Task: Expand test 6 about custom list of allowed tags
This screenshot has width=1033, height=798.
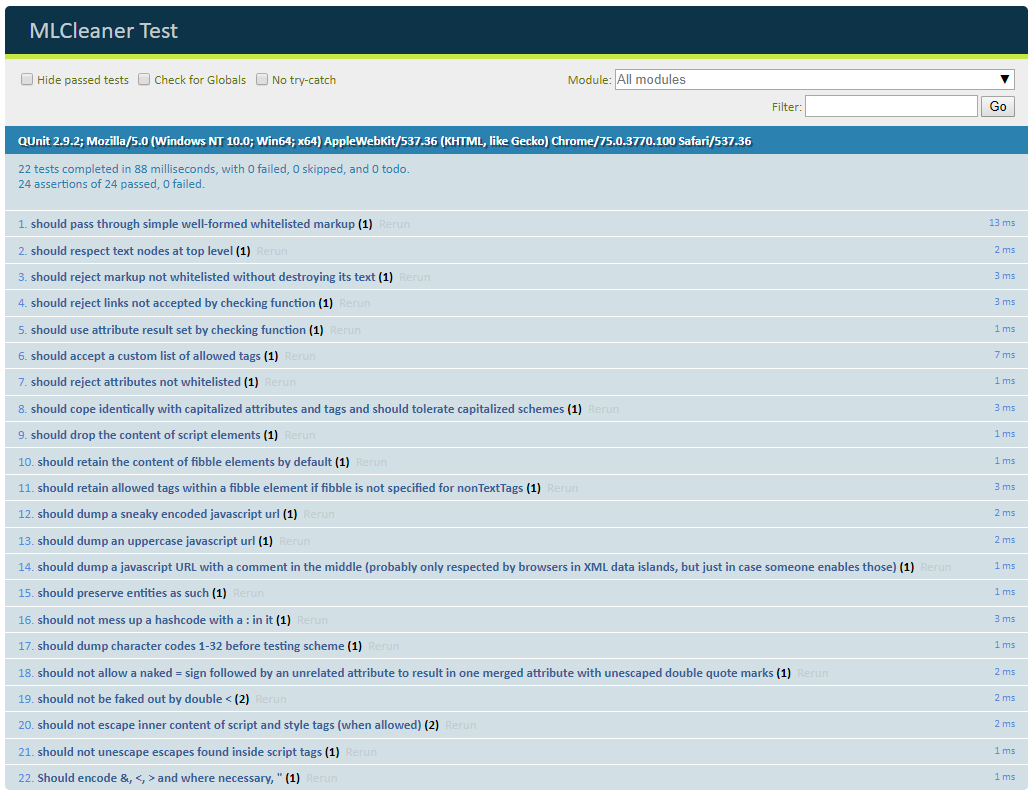Action: tap(146, 356)
